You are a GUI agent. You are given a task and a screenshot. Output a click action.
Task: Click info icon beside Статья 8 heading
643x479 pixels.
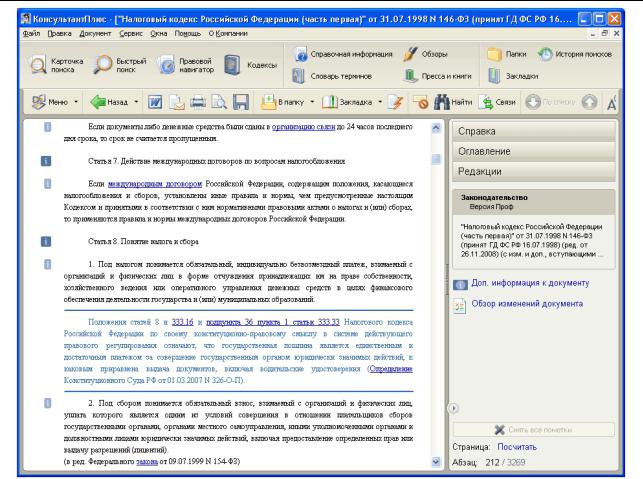46,242
